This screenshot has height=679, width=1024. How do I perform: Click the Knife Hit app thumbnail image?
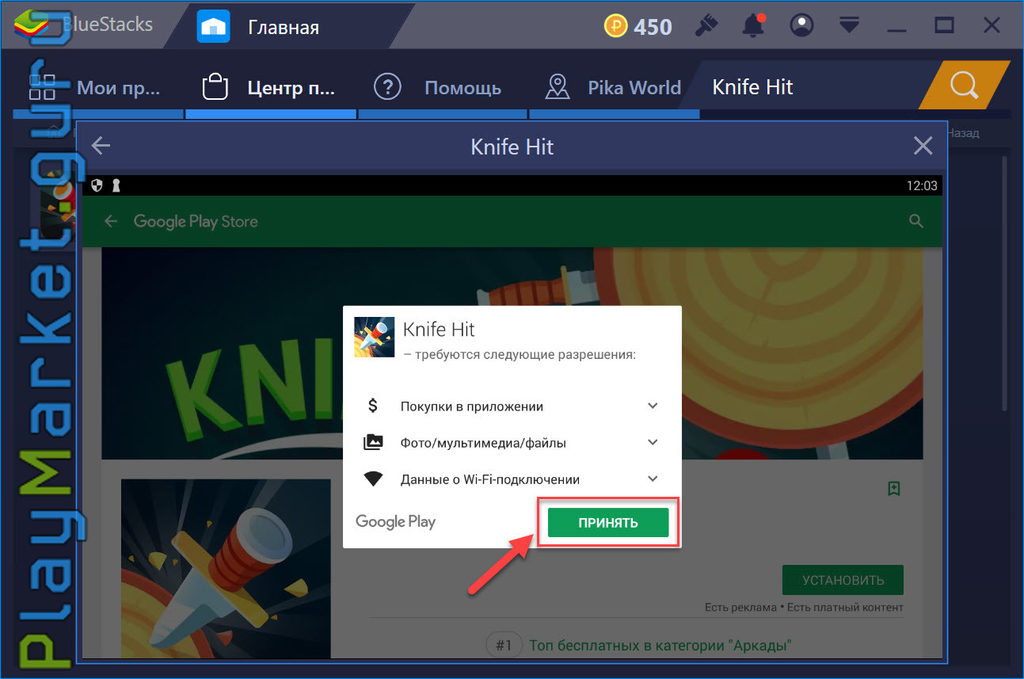226,569
